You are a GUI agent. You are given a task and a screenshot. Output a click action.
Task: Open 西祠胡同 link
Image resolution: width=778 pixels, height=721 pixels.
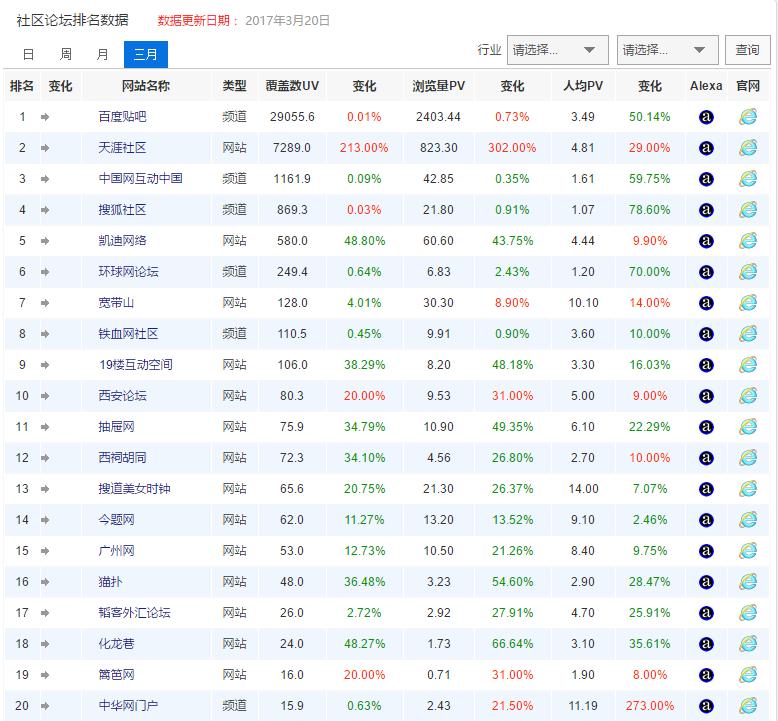(122, 458)
